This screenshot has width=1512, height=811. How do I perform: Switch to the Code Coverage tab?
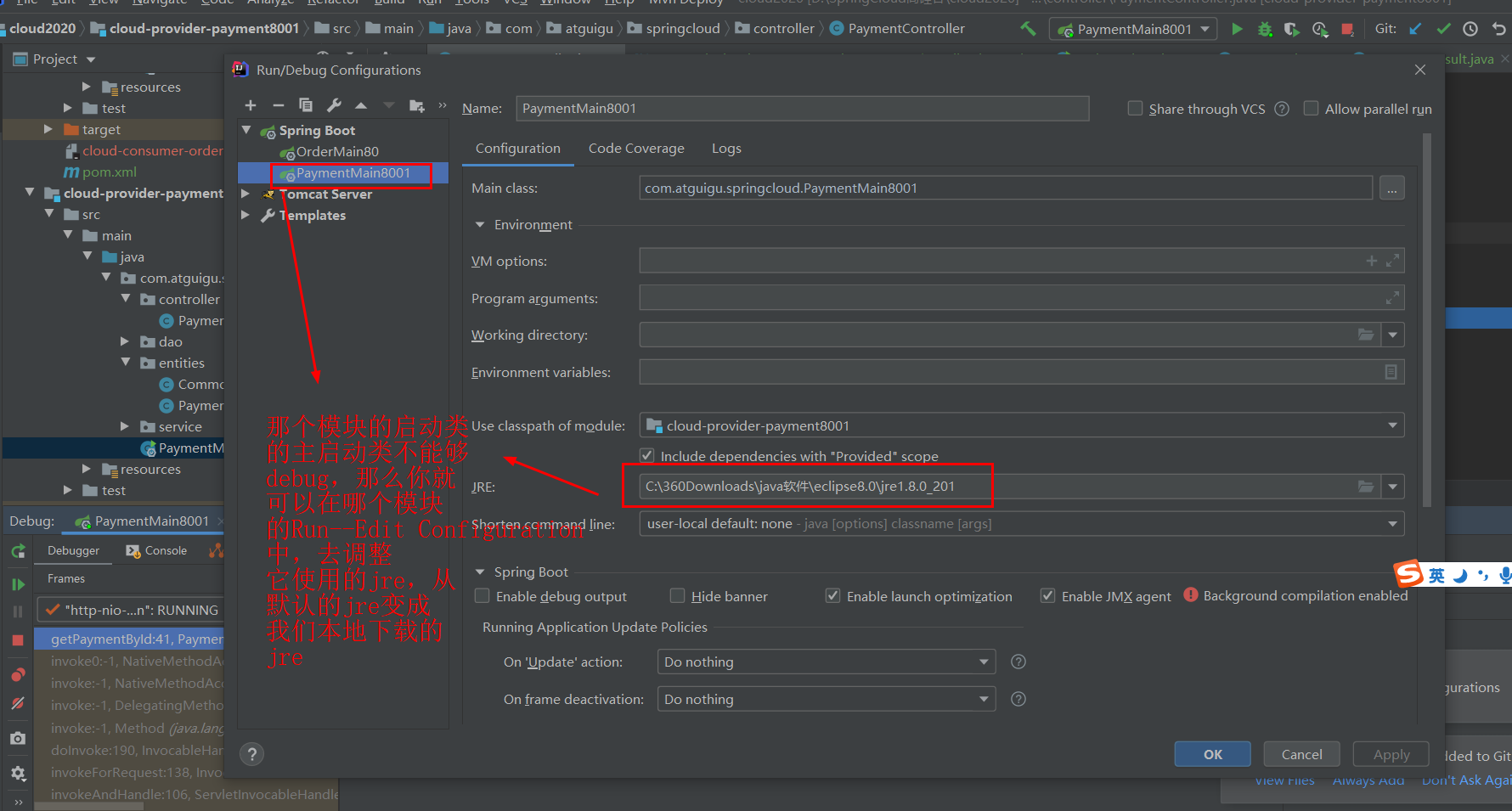(636, 148)
